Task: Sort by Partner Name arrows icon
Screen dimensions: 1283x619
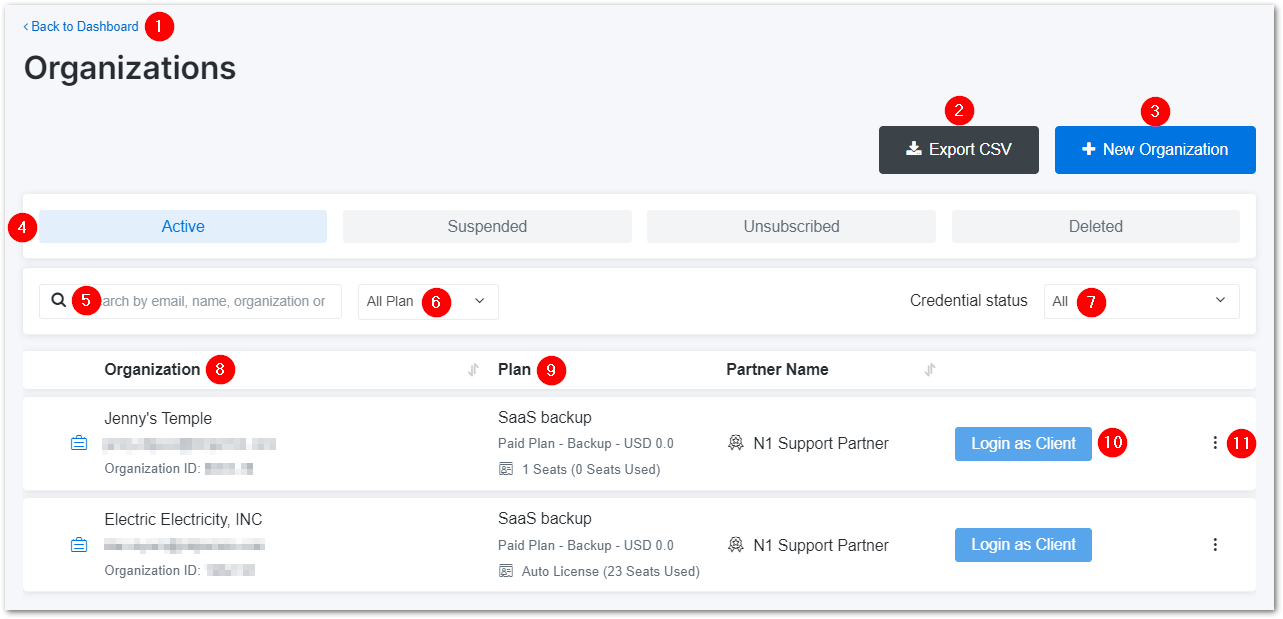Action: coord(930,370)
